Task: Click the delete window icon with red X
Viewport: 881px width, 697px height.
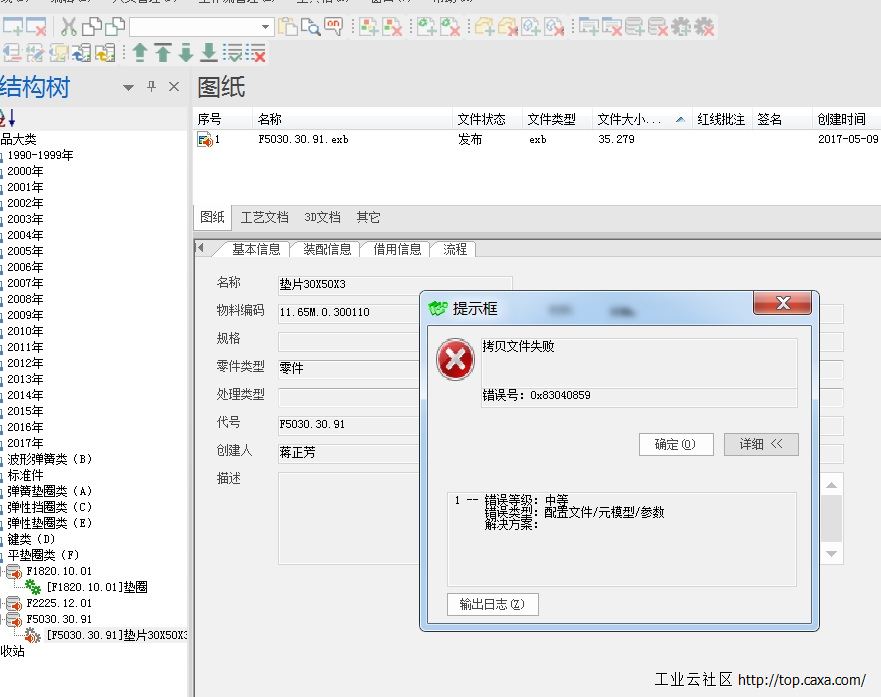Action: tap(36, 26)
